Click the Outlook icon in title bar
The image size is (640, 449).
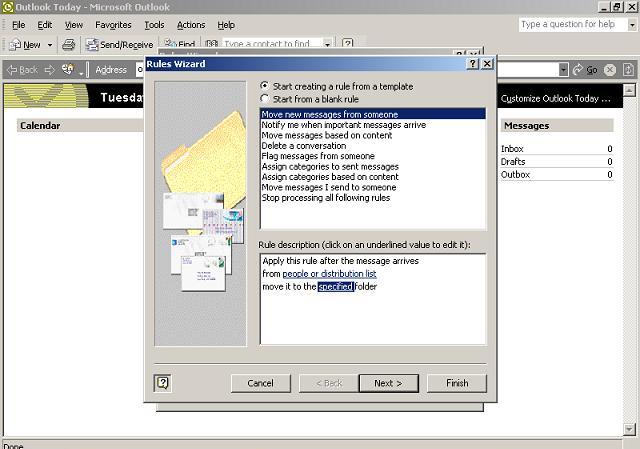tap(8, 7)
